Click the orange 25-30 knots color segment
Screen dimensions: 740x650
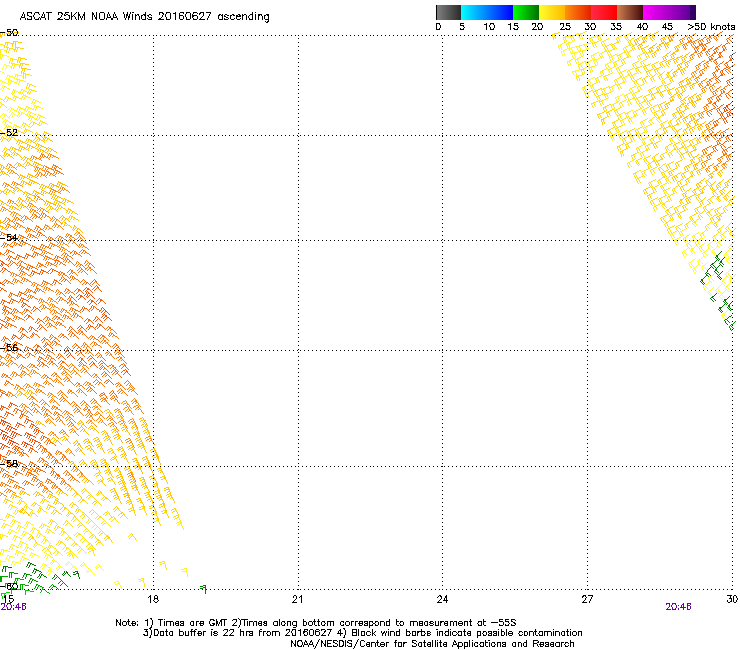pos(578,12)
